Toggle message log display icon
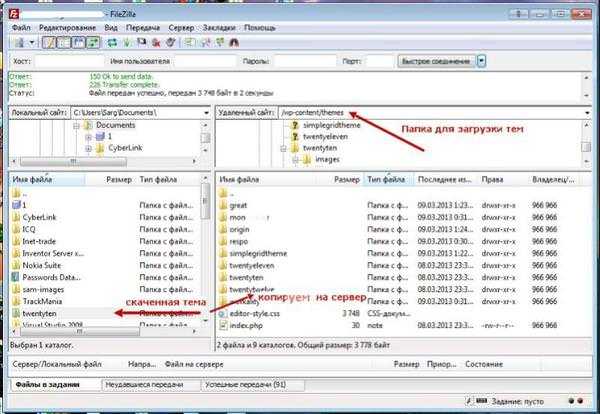600x414 pixels. click(x=49, y=42)
